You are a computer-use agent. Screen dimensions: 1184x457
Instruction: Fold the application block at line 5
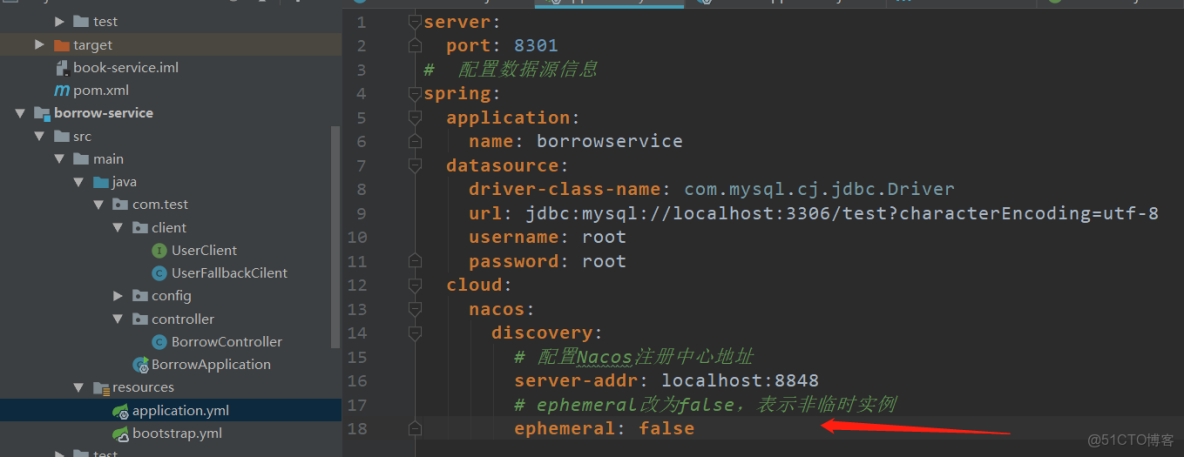[415, 118]
